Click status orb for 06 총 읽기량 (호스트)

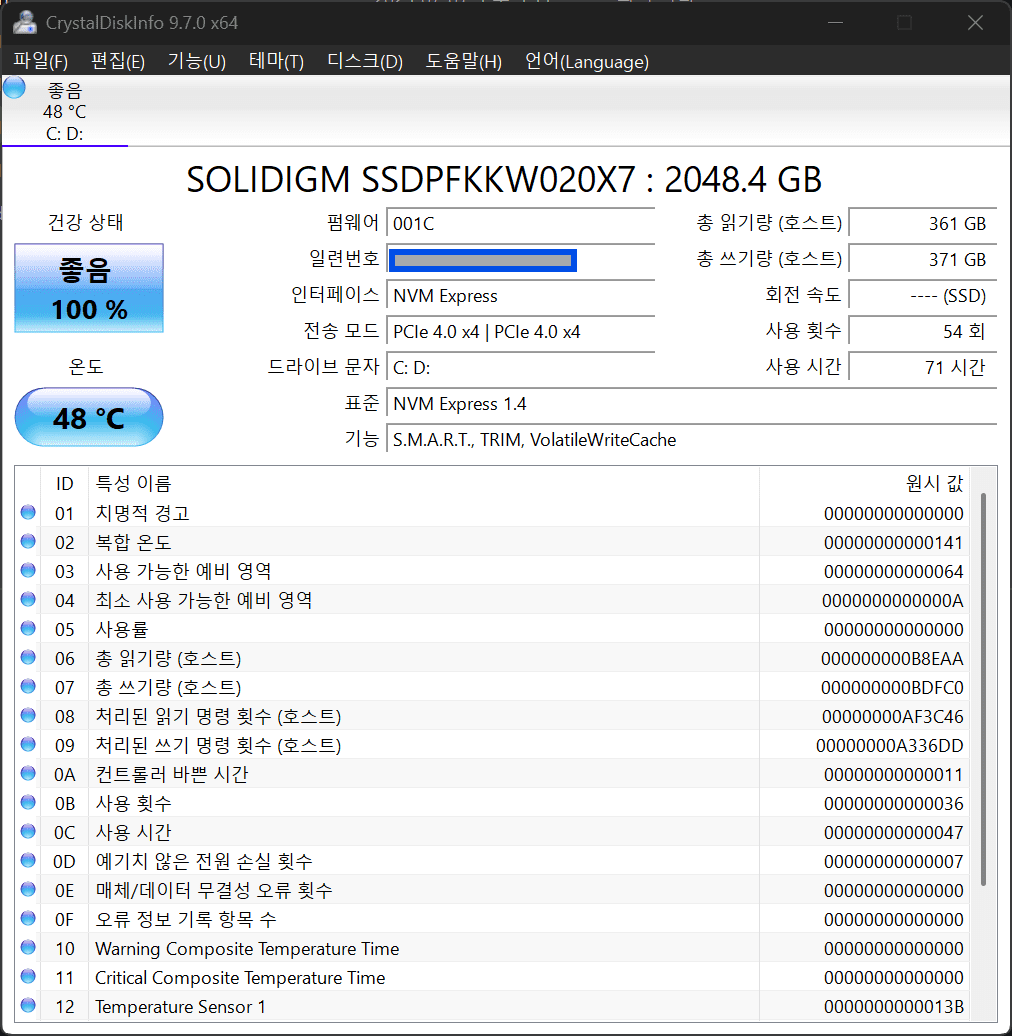coord(28,657)
